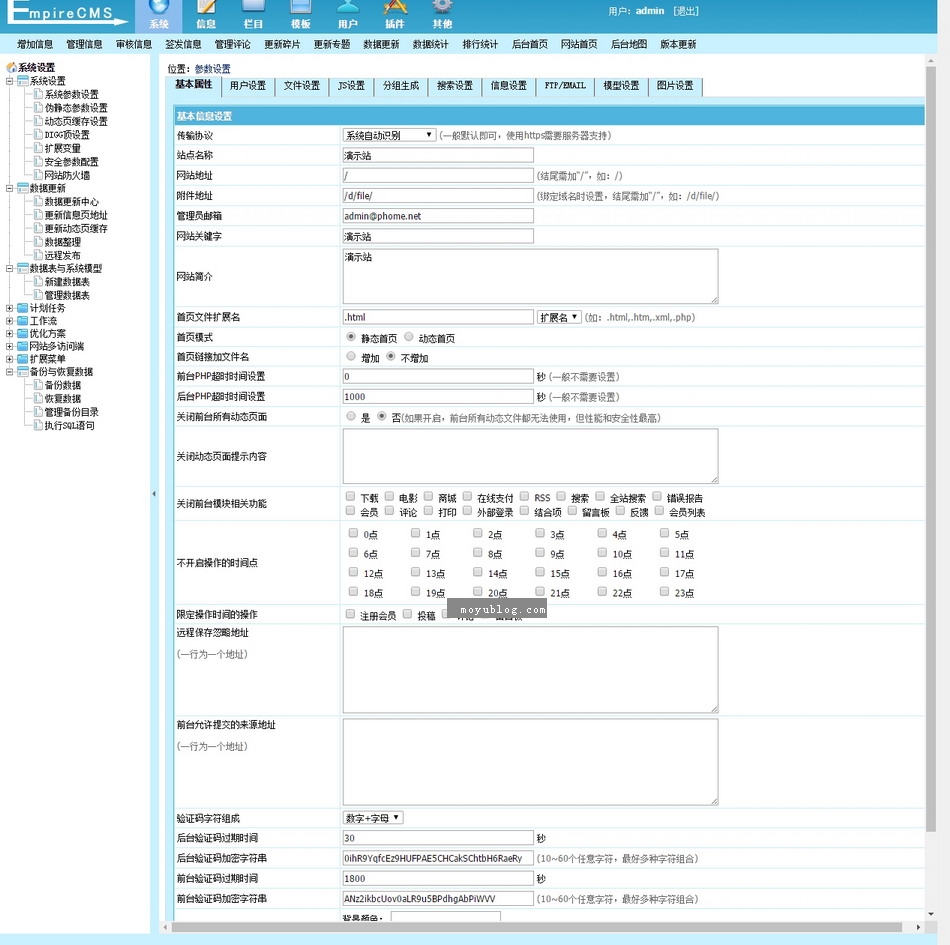Switch to the 文件设置 tab

click(302, 86)
